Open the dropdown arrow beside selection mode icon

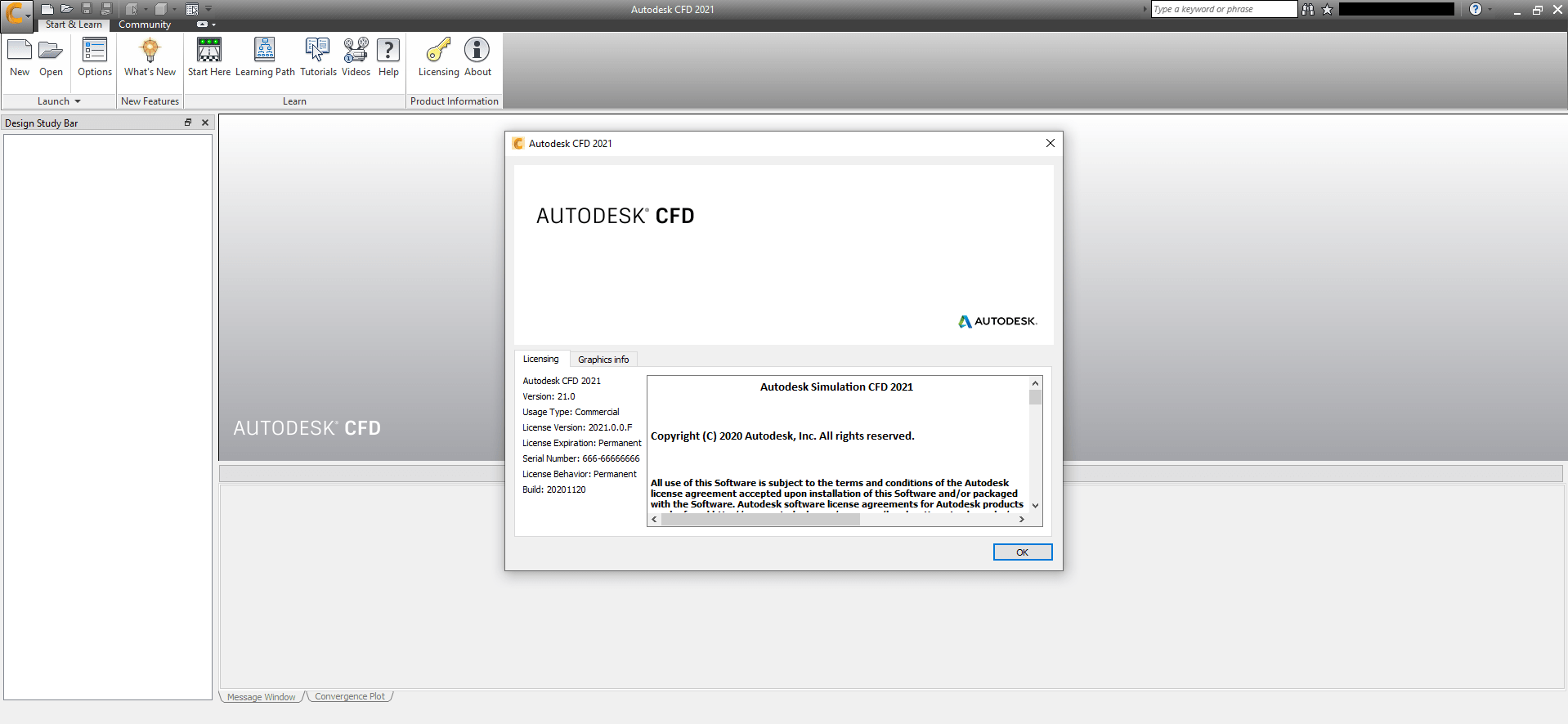(x=146, y=9)
